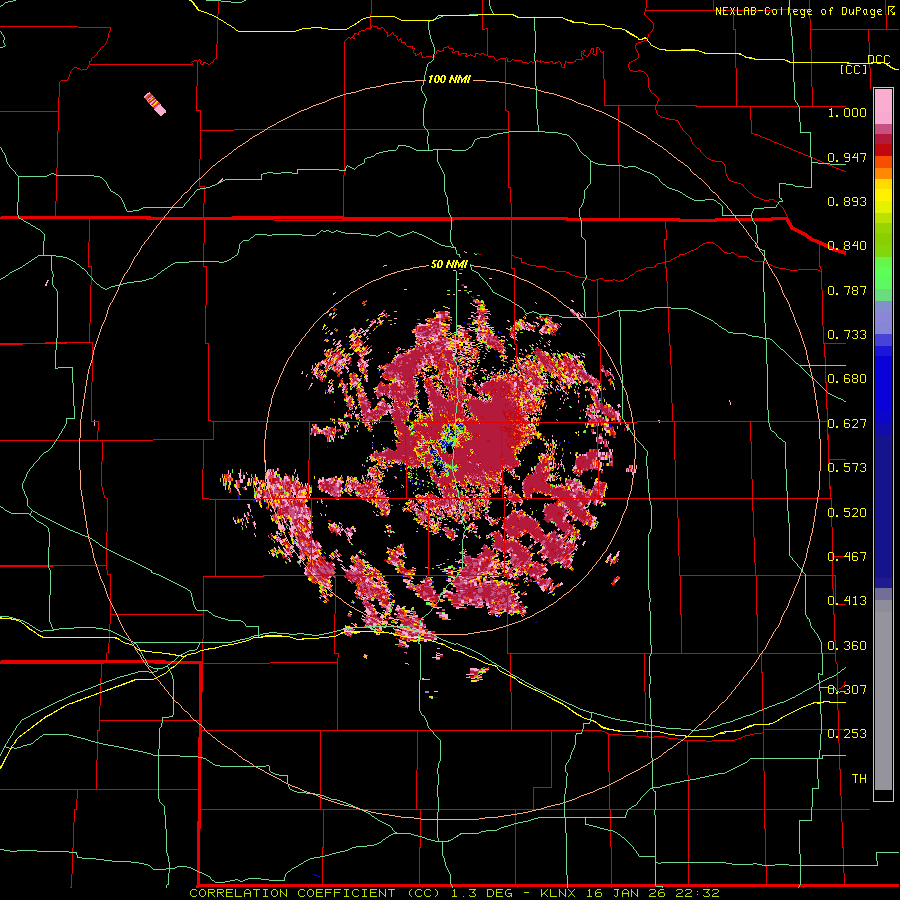Click the TH label on the color scale
This screenshot has width=900, height=900.
pyautogui.click(x=859, y=779)
